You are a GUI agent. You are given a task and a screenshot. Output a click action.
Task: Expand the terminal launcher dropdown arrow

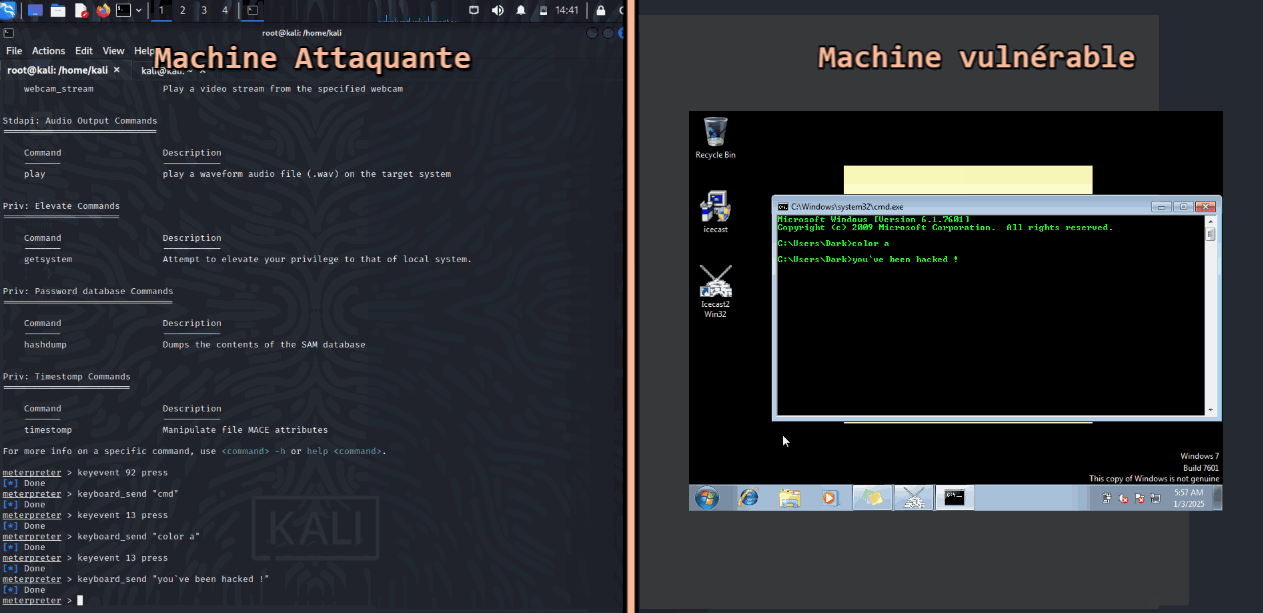tap(139, 11)
